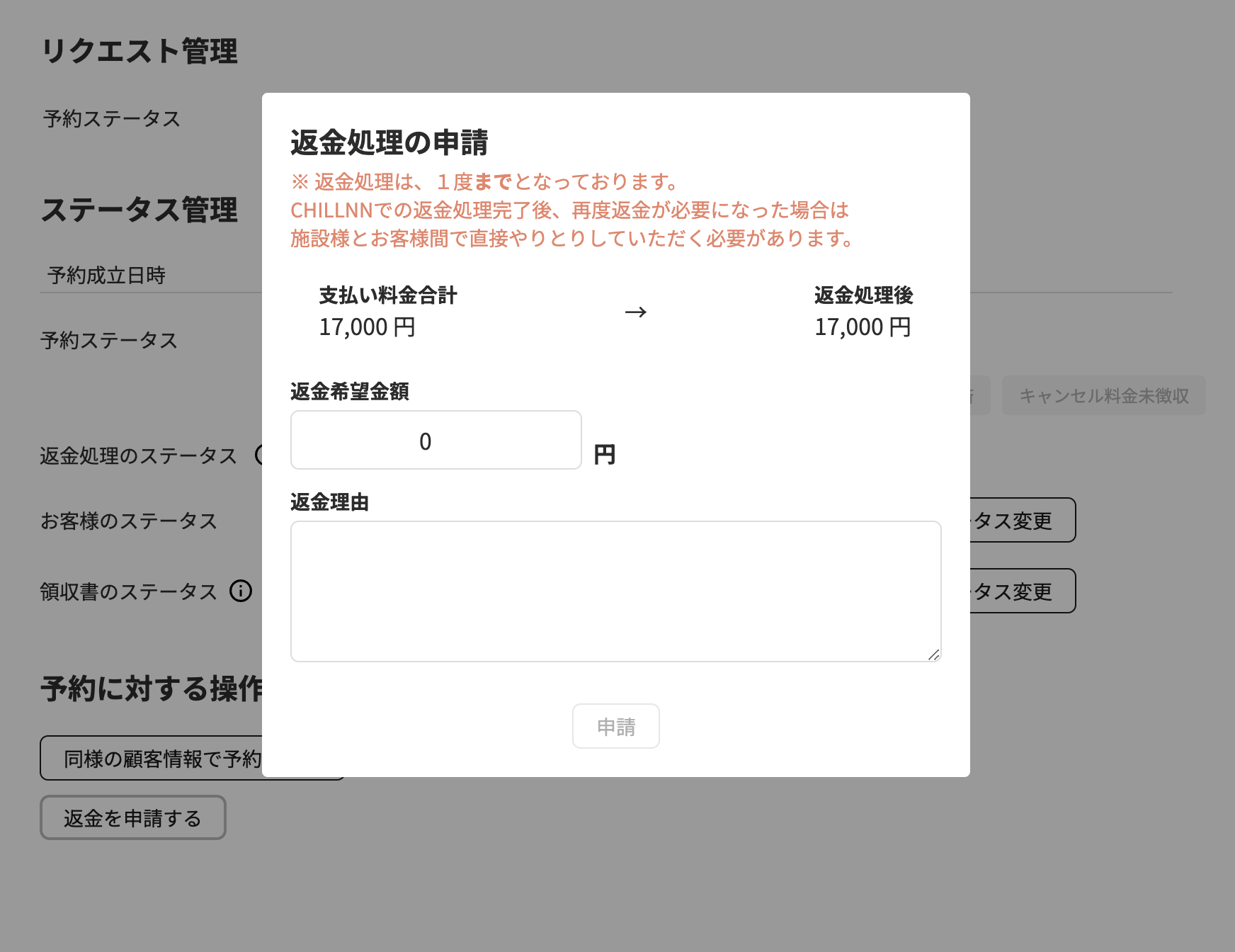Select the キャンセル料金未徴収 option

point(1103,396)
